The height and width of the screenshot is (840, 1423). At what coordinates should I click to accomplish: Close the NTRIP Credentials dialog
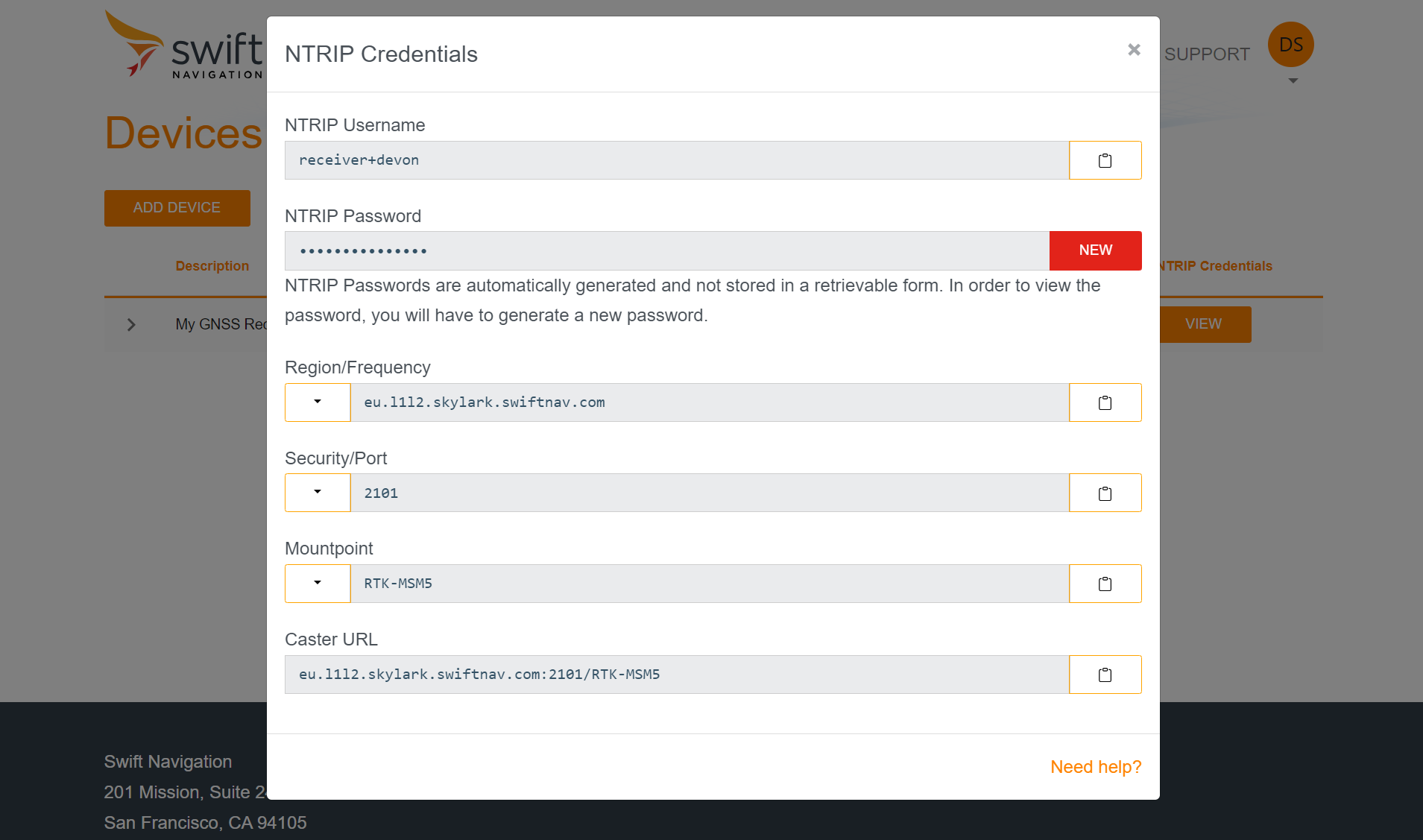[1133, 49]
